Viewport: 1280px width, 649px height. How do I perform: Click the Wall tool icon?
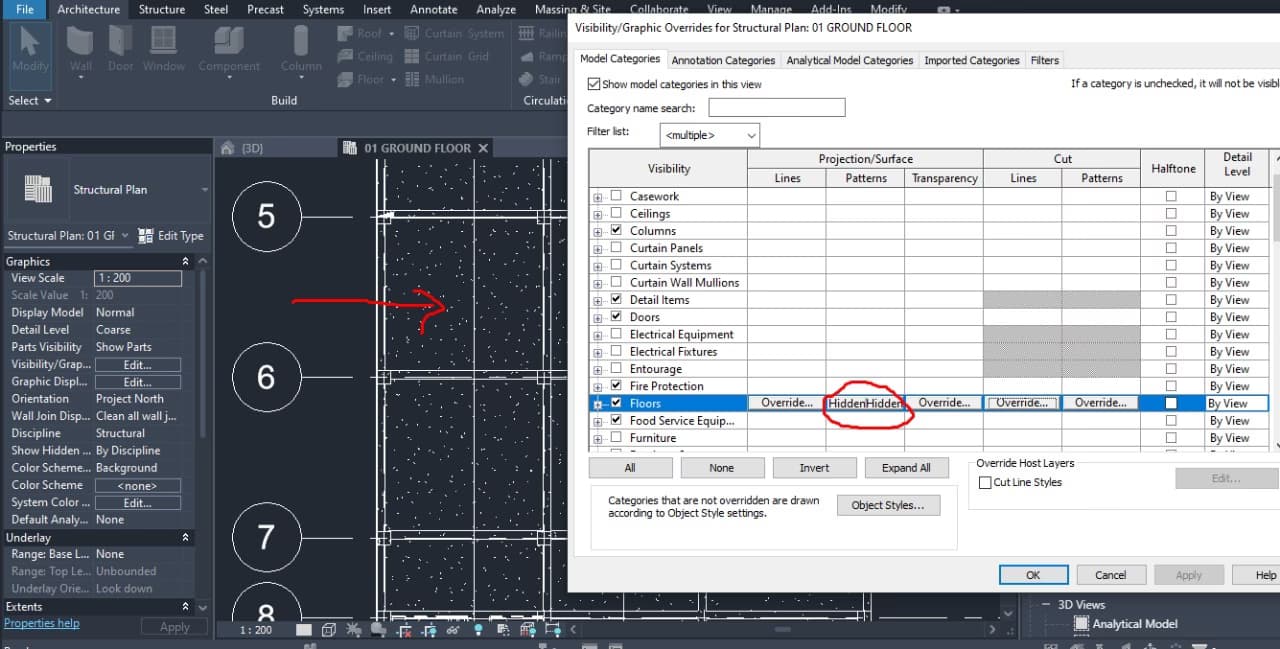[x=80, y=50]
